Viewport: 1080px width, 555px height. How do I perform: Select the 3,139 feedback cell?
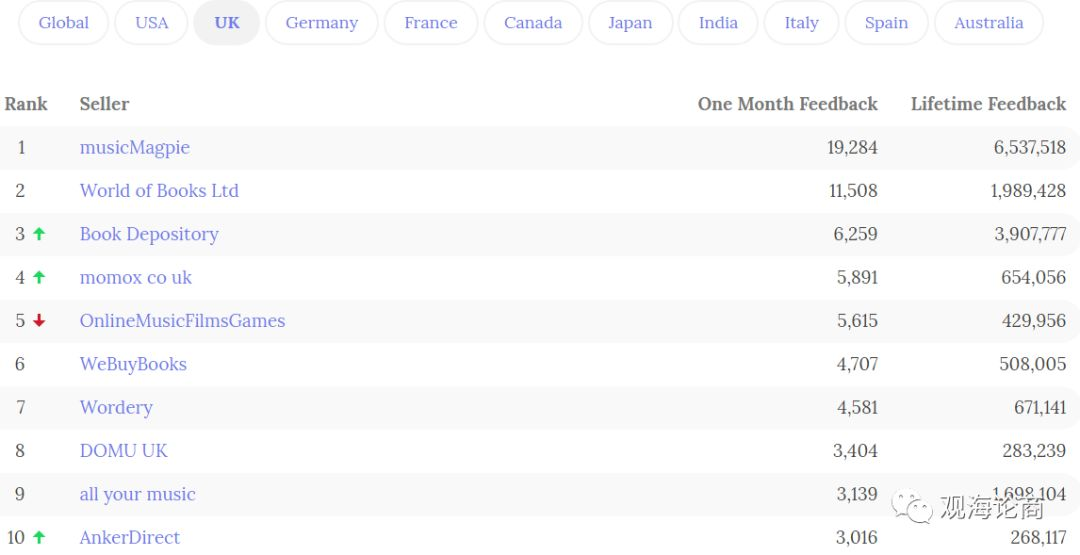[856, 494]
